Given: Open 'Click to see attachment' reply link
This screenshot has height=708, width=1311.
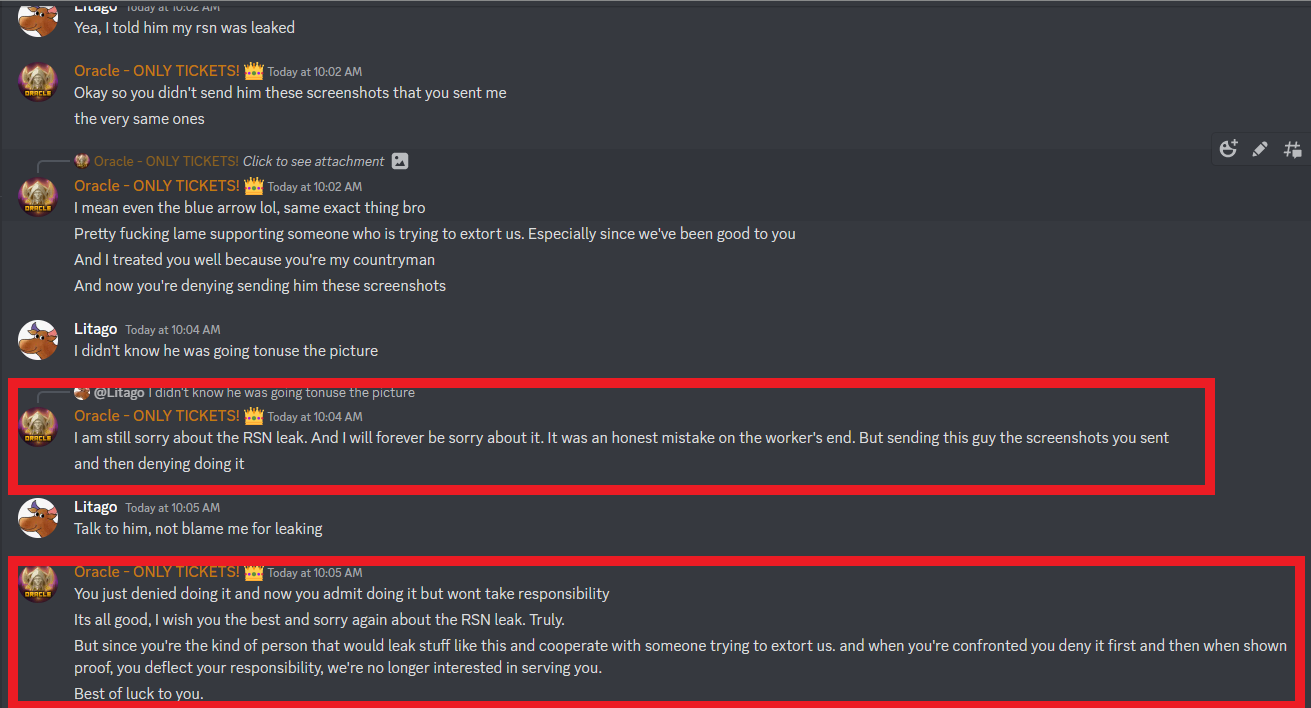Looking at the screenshot, I should tap(313, 161).
